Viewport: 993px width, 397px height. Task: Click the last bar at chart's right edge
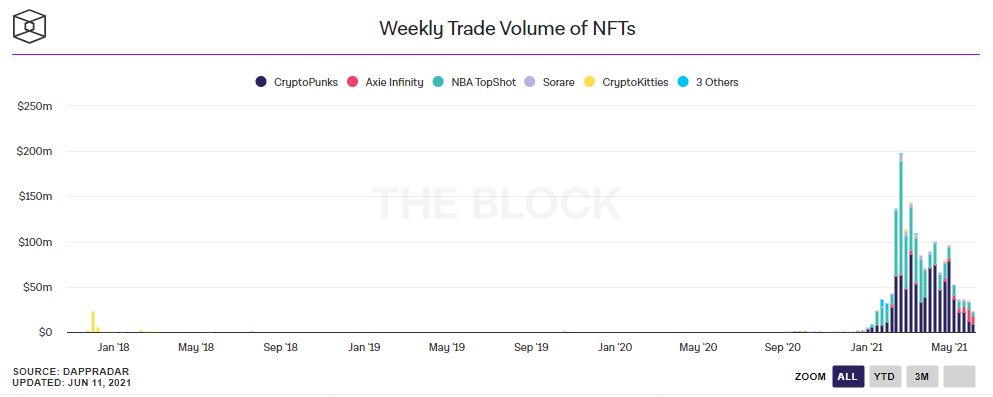pyautogui.click(x=973, y=322)
